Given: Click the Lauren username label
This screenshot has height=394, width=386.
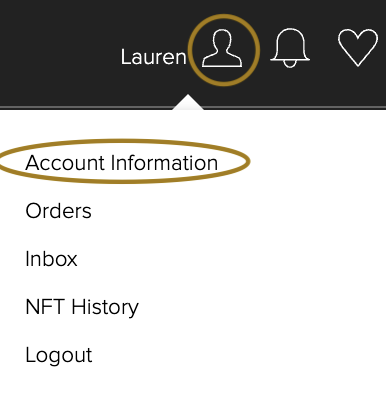Looking at the screenshot, I should tap(153, 57).
